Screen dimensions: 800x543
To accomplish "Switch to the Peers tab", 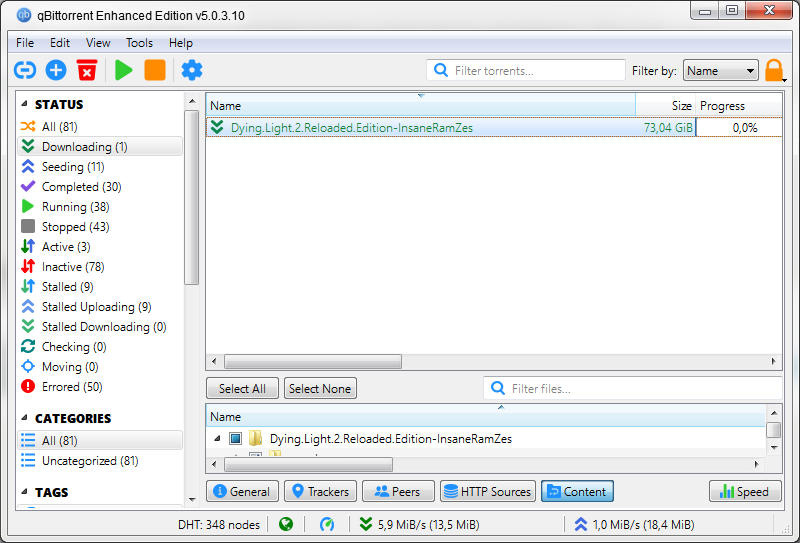I will 398,491.
